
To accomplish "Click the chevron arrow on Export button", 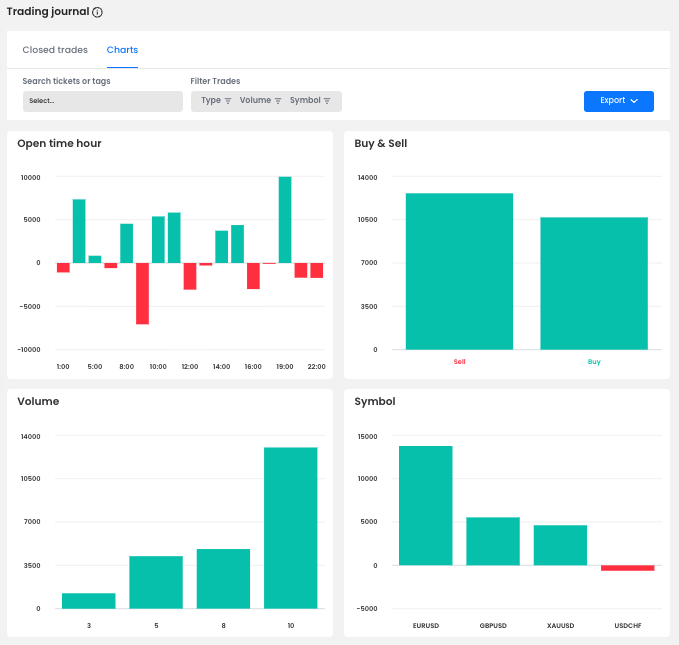I will [x=634, y=101].
